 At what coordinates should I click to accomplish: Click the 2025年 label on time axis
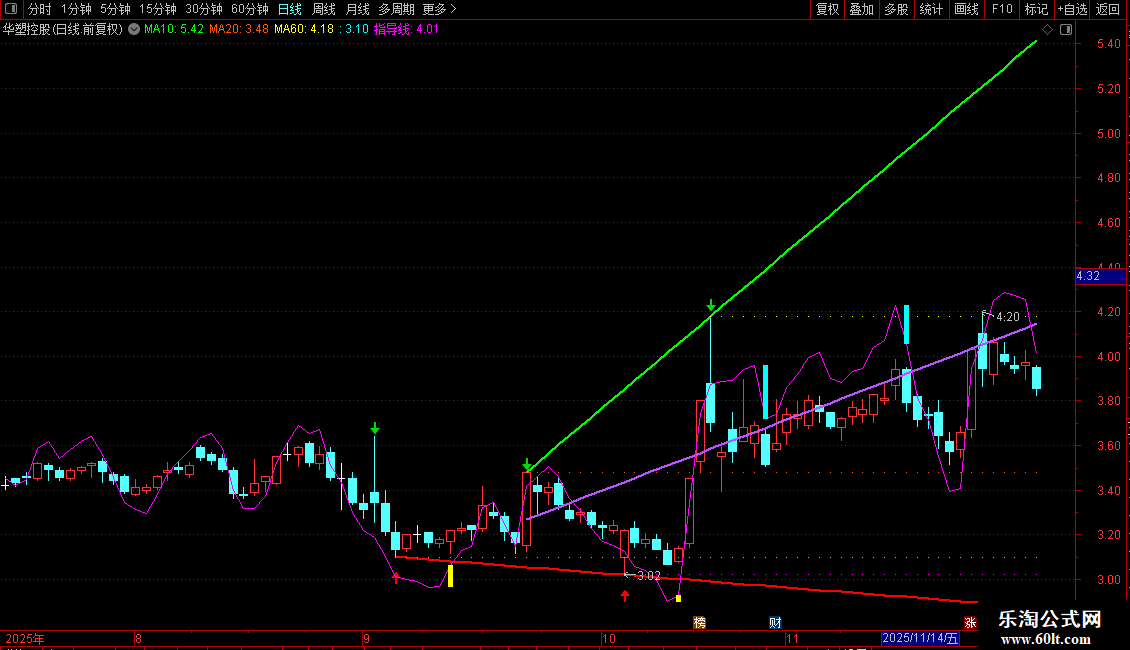coord(25,638)
